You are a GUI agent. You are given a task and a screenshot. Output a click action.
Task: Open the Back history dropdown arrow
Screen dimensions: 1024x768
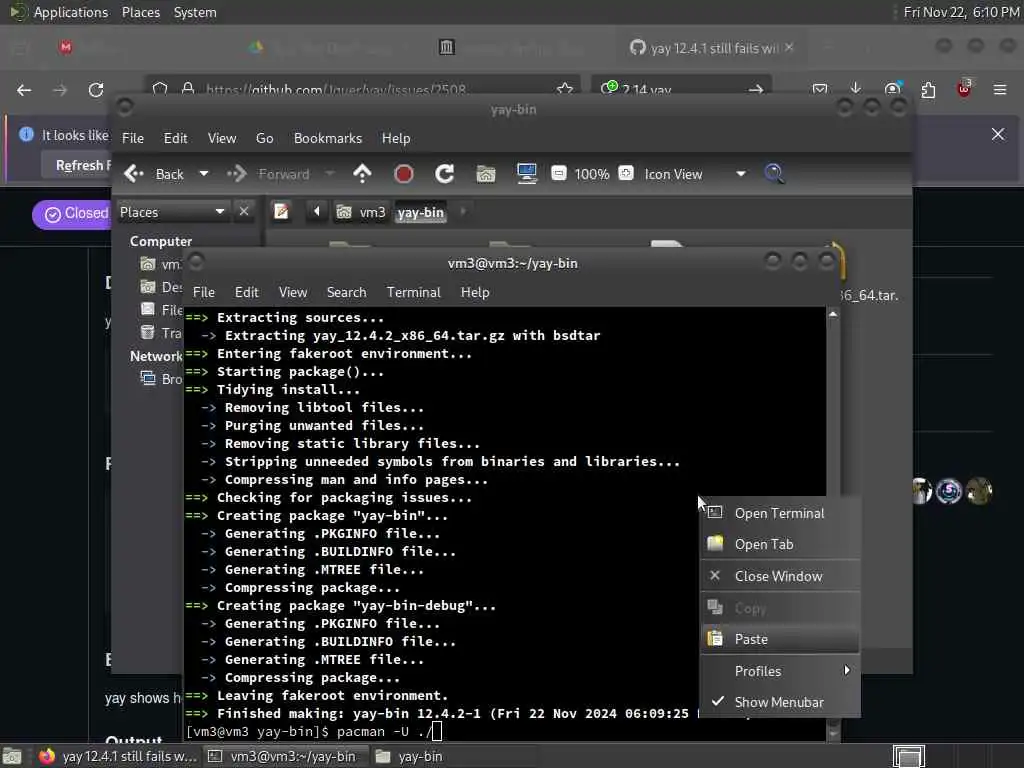click(x=204, y=174)
